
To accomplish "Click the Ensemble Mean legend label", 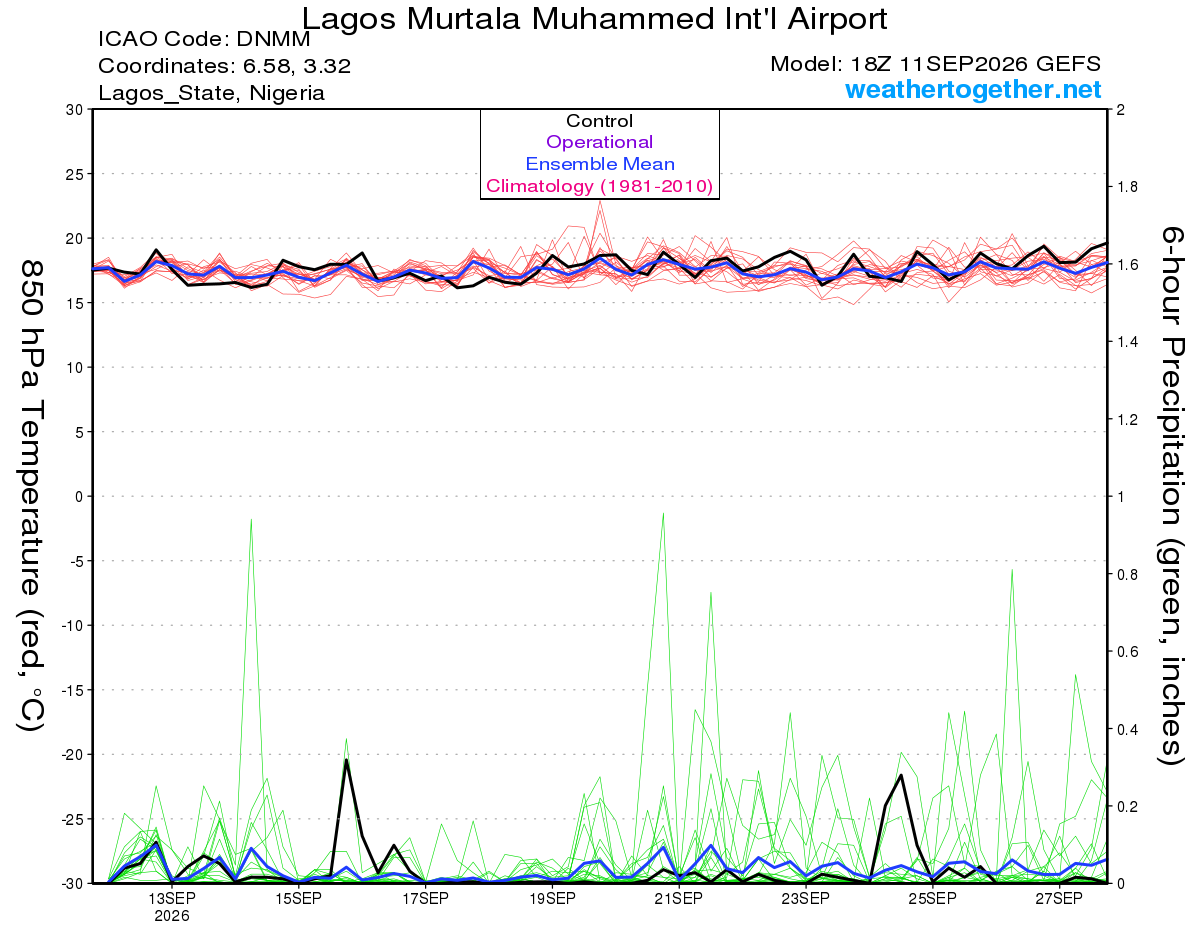I will click(x=599, y=164).
